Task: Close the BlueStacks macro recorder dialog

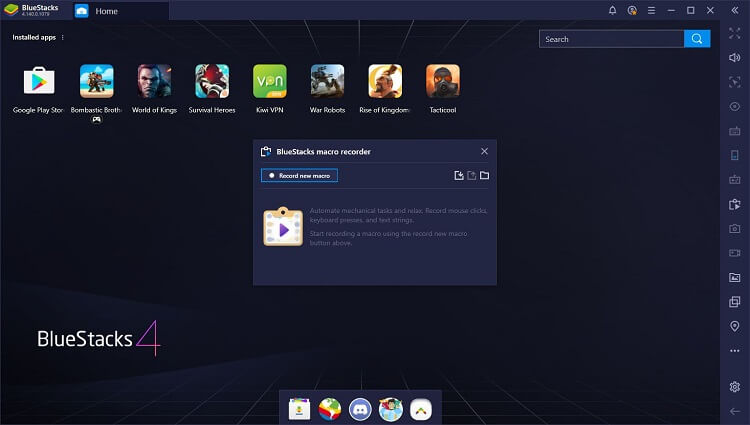Action: [485, 151]
